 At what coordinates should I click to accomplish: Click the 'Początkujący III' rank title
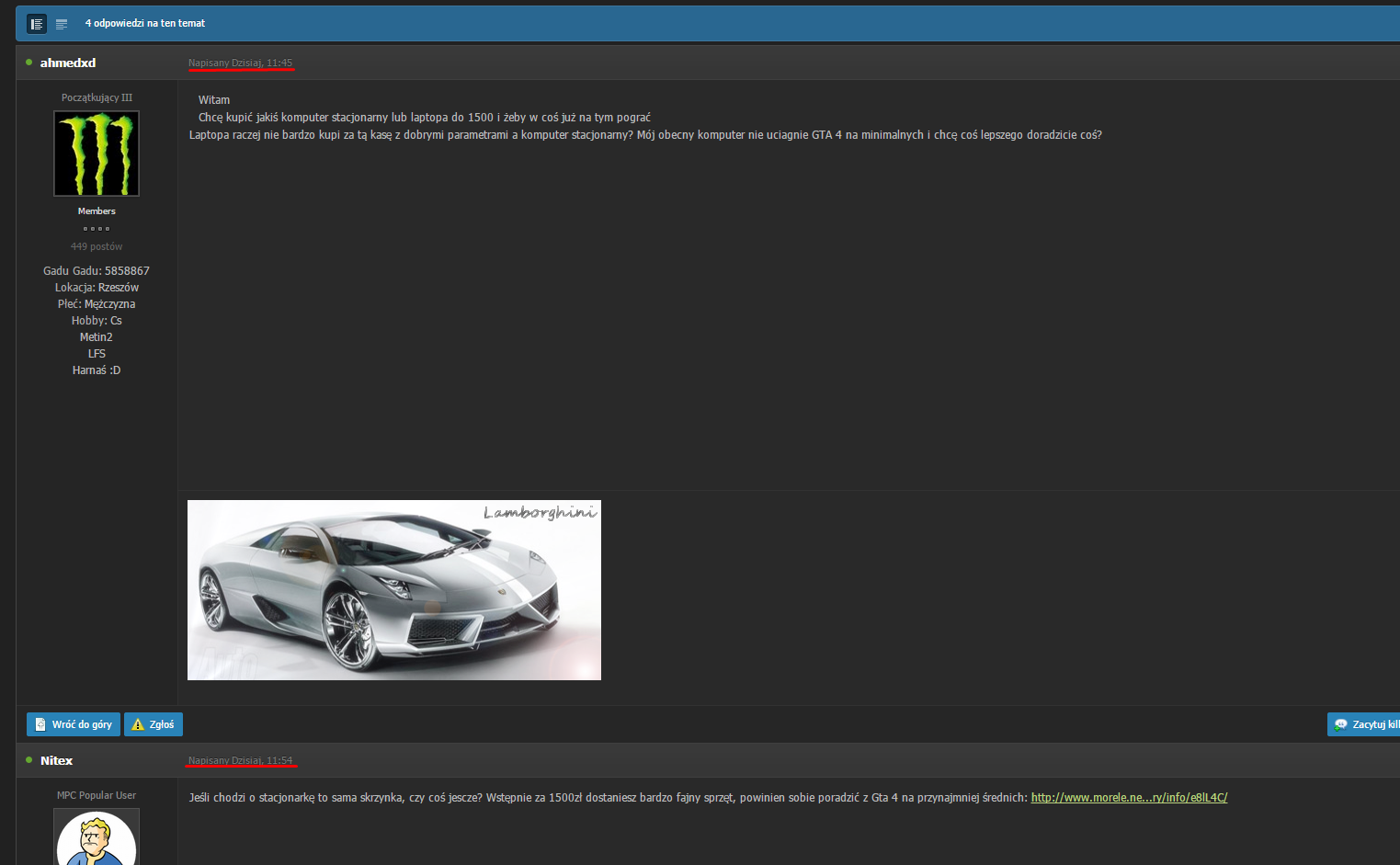click(97, 97)
